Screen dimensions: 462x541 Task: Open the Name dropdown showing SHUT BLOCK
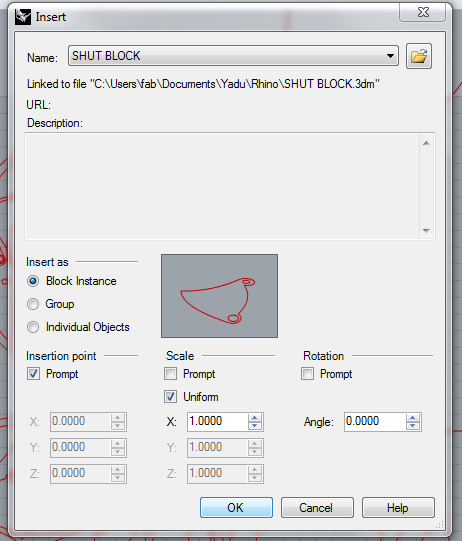233,56
